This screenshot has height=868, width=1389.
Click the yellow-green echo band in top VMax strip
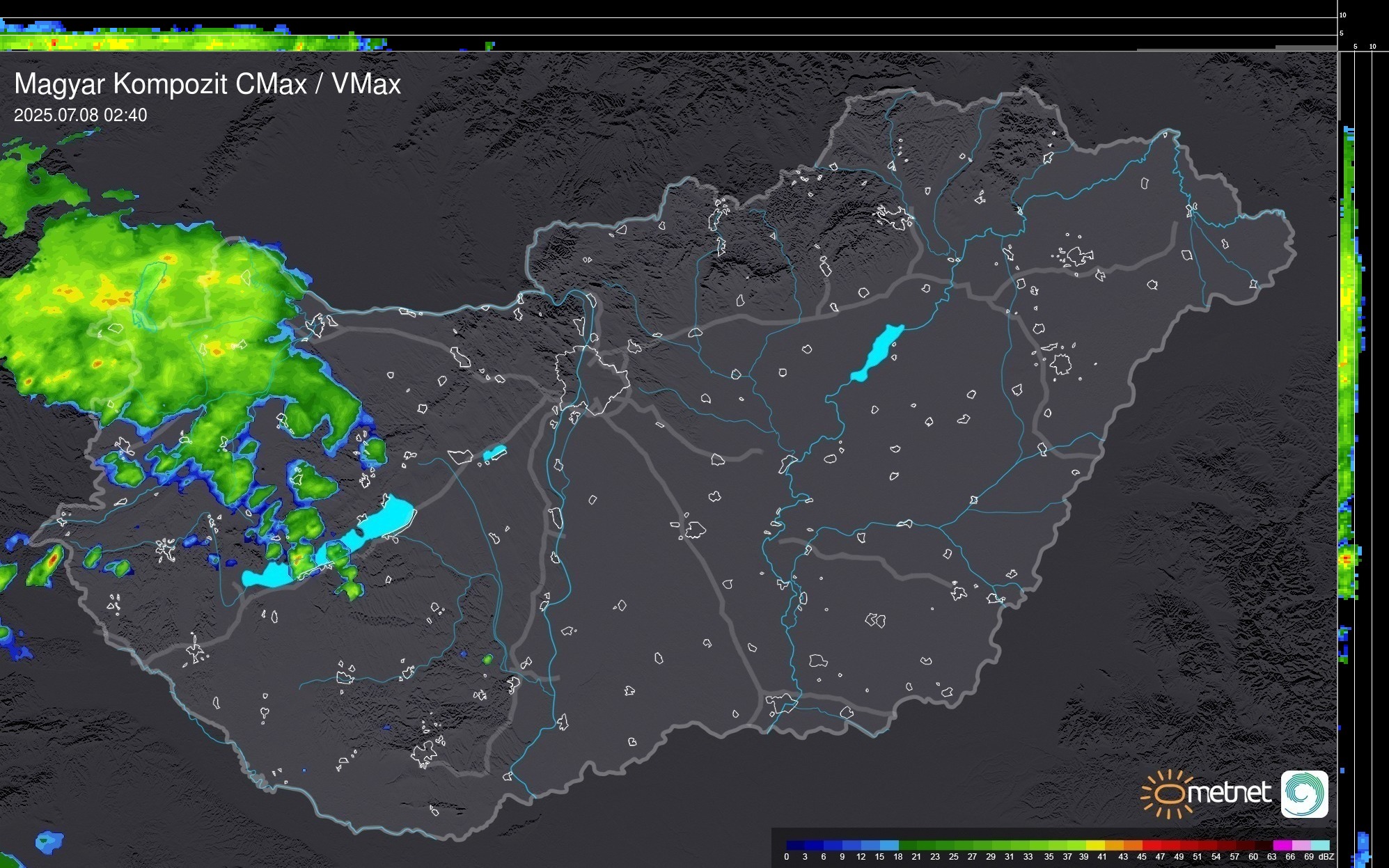tap(174, 43)
